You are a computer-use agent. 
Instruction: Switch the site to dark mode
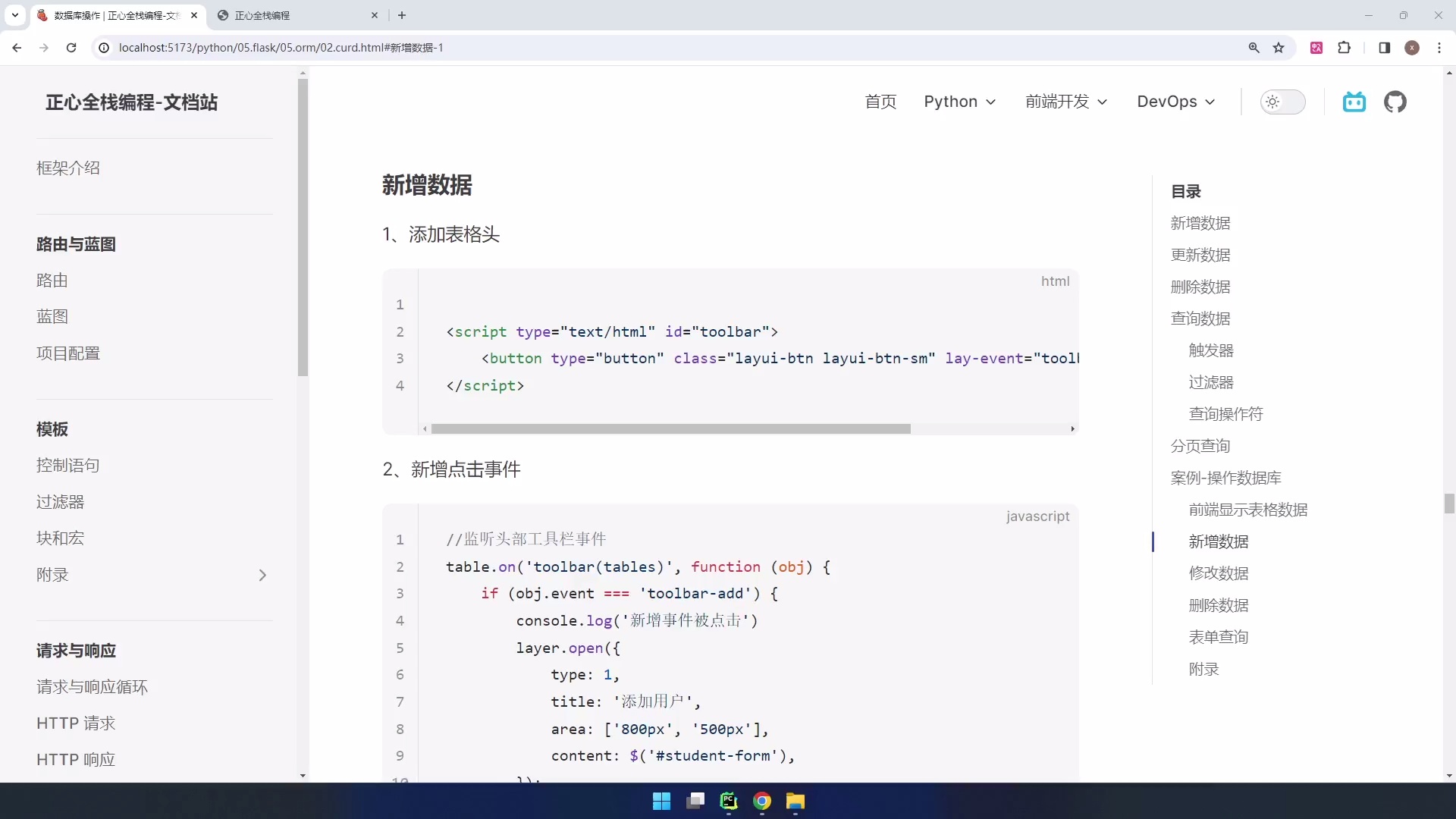coord(1283,102)
